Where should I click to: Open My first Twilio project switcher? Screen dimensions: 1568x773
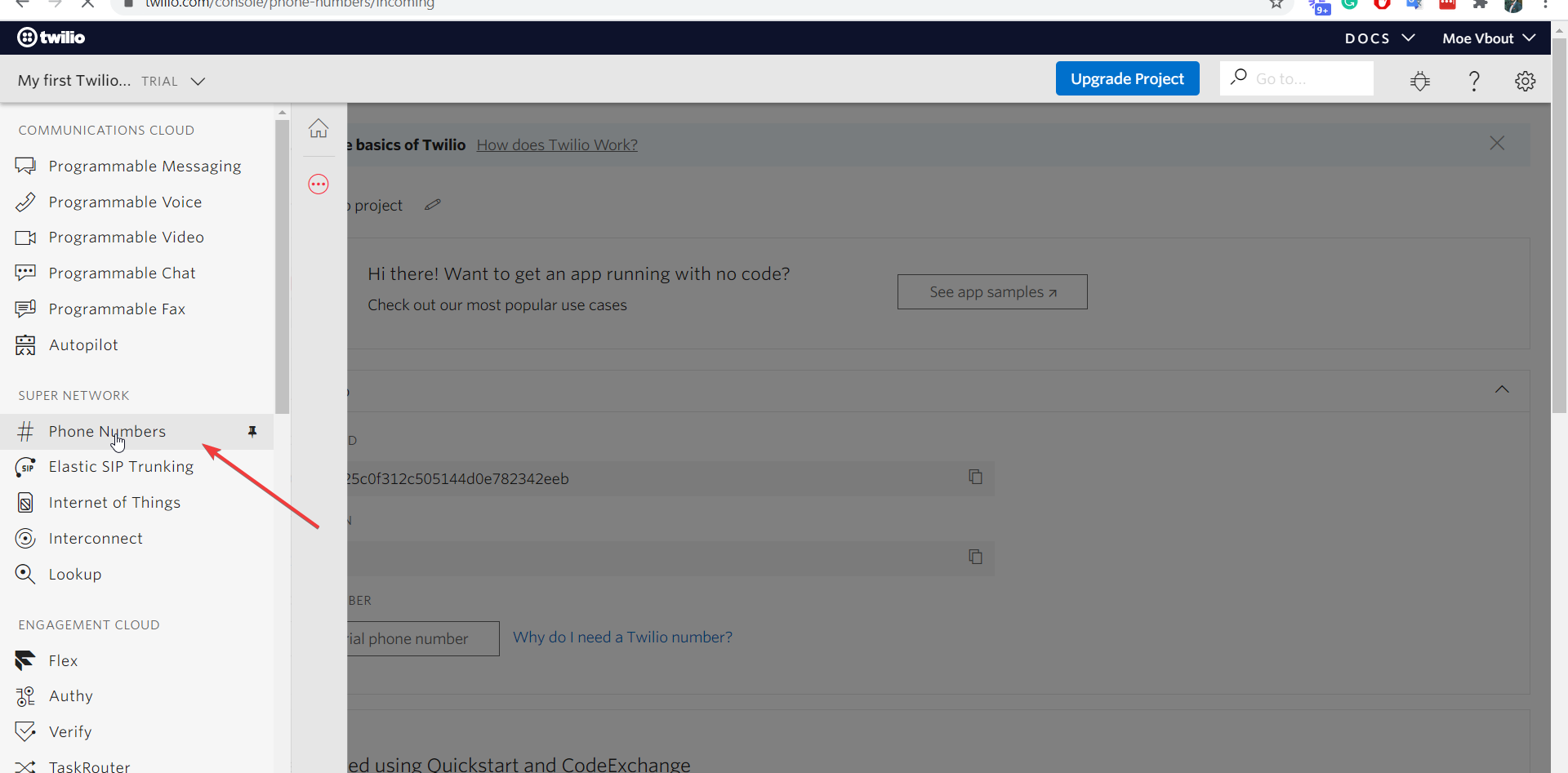(111, 81)
